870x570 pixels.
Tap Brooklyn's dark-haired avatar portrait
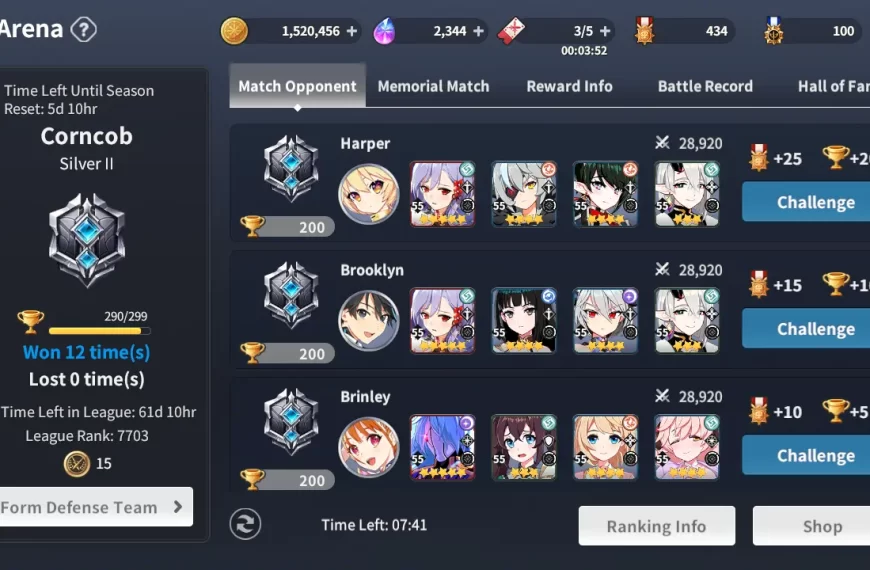pyautogui.click(x=368, y=321)
